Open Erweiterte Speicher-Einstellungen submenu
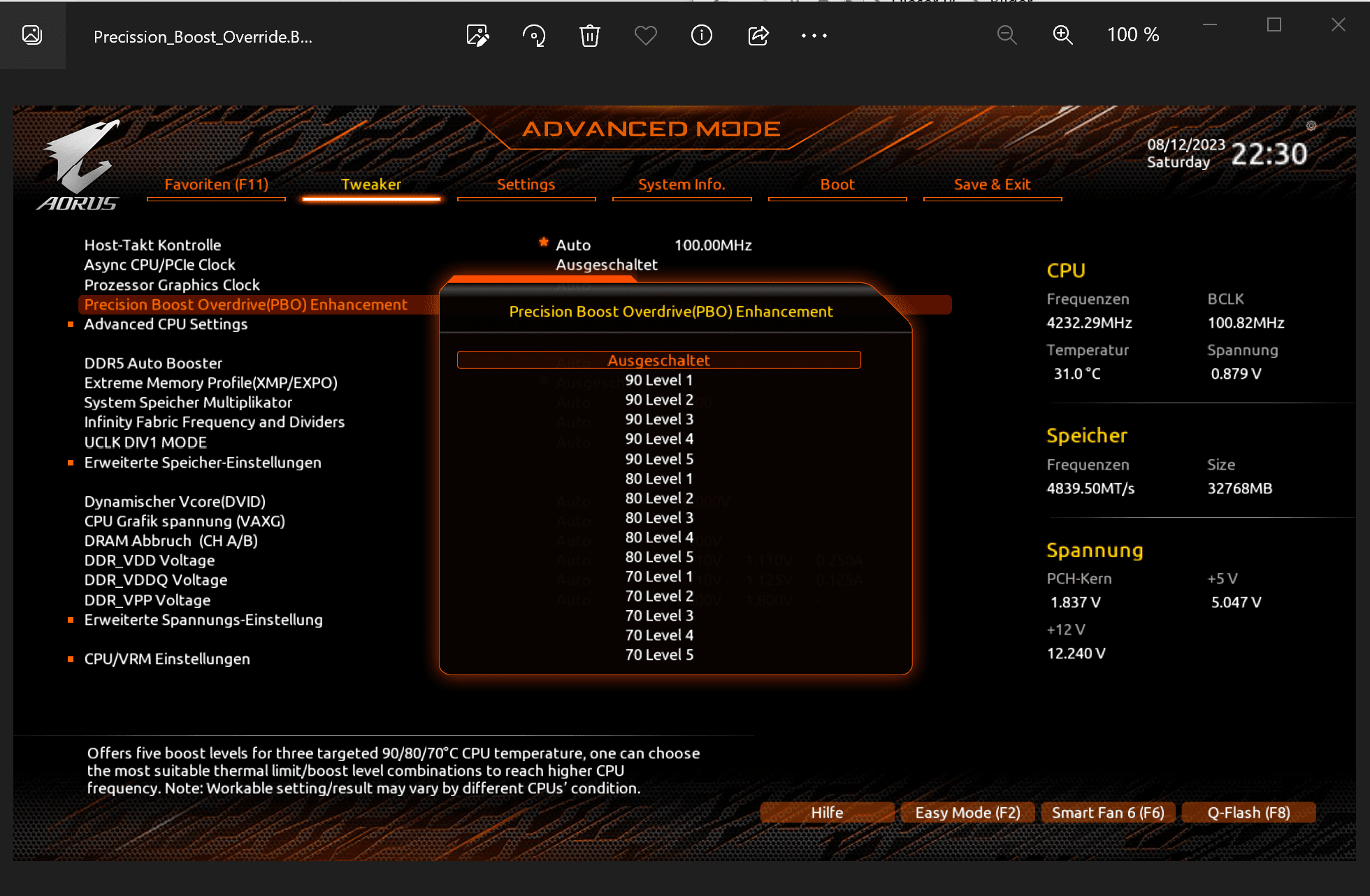Screen dimensions: 1370x896 (203, 463)
